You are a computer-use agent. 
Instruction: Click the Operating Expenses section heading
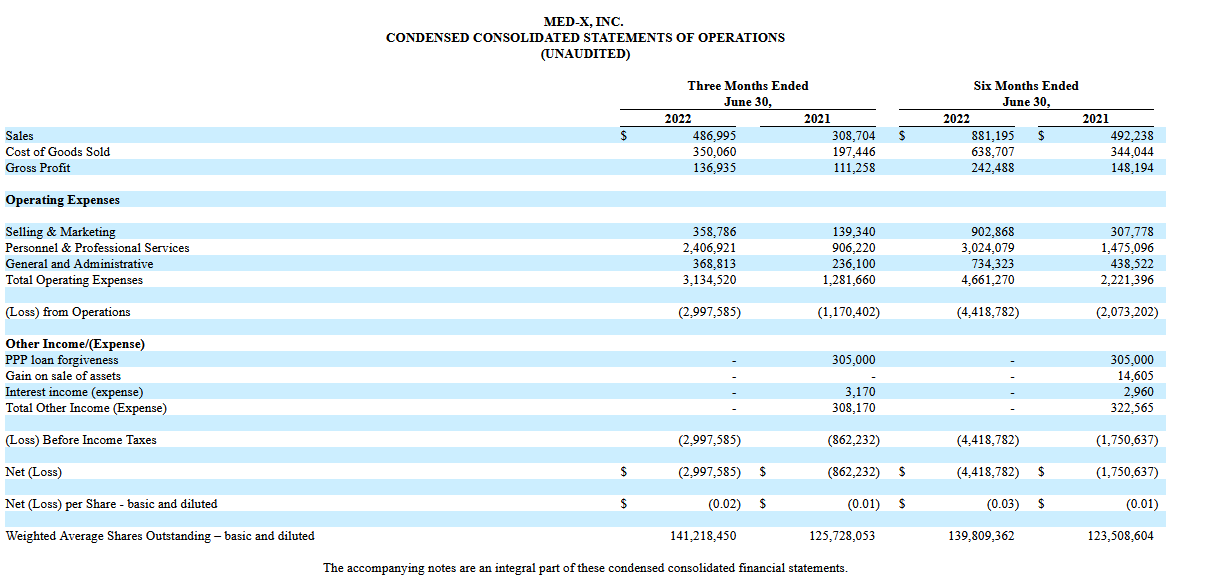[63, 200]
